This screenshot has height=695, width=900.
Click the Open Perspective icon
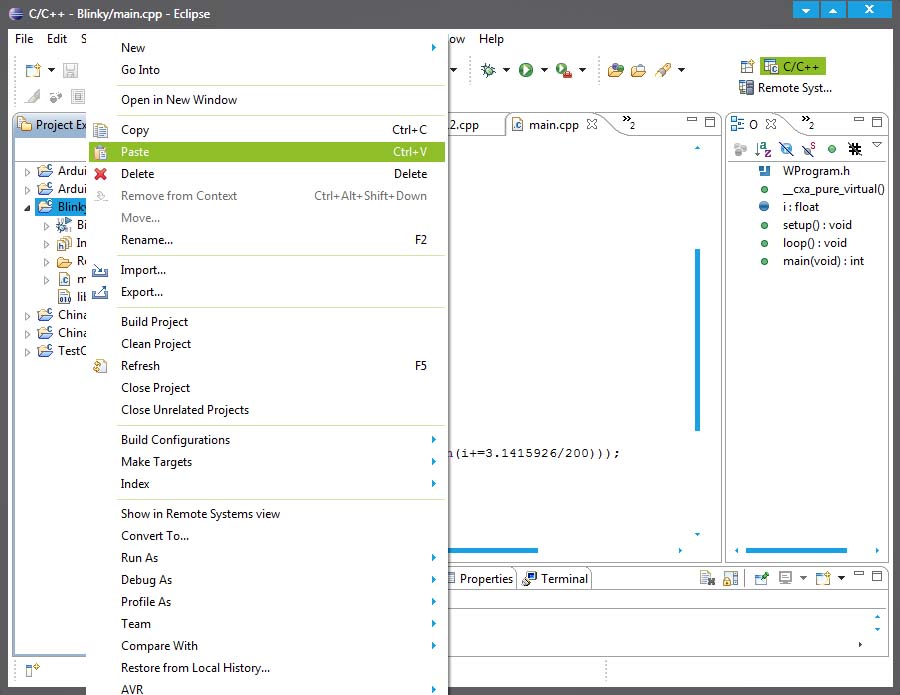click(747, 67)
